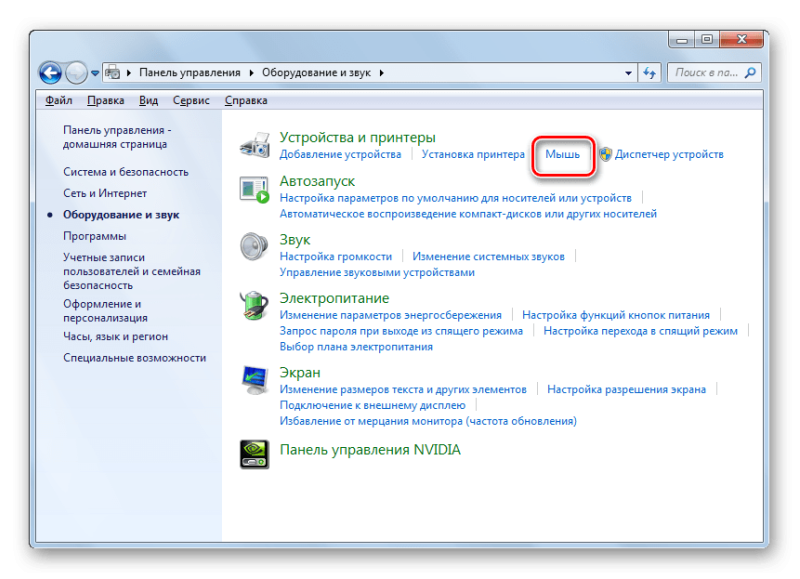The height and width of the screenshot is (579, 800).
Task: Expand the arrow after 'Панель управления' breadcrumb
Action: [x=252, y=73]
